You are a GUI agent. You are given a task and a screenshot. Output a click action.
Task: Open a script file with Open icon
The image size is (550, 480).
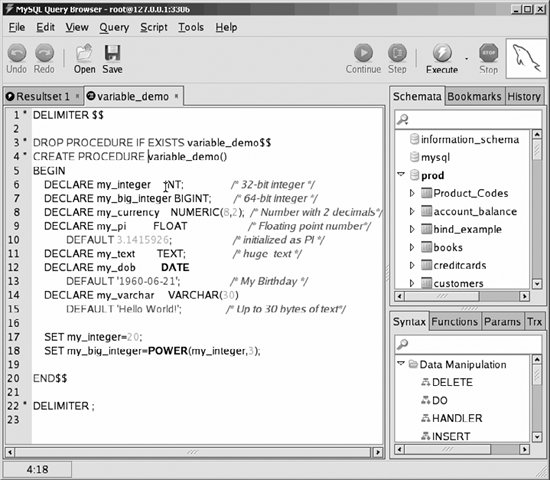click(84, 53)
